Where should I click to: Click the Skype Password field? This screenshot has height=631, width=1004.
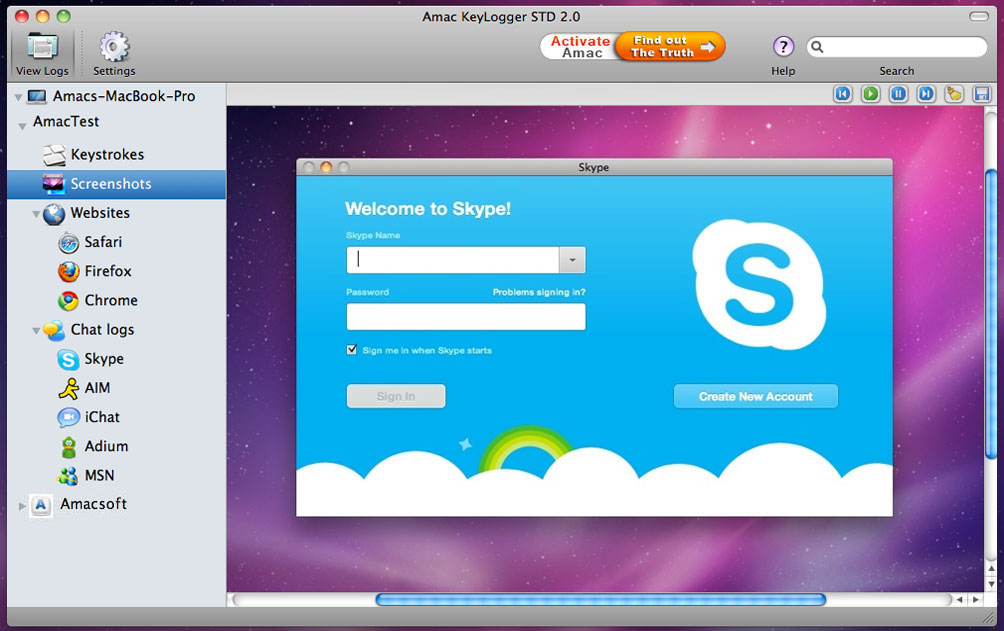[x=466, y=316]
